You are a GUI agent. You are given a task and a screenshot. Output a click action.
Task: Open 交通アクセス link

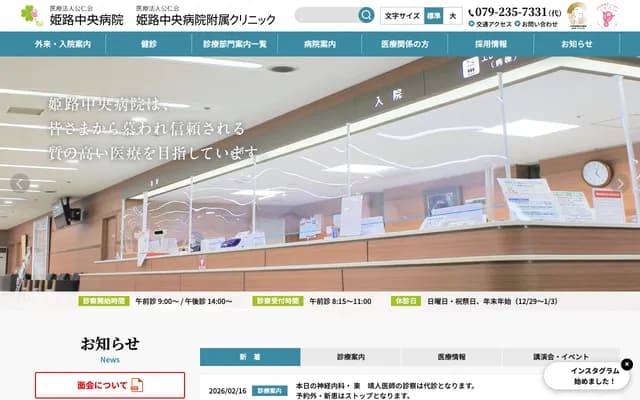click(x=490, y=24)
